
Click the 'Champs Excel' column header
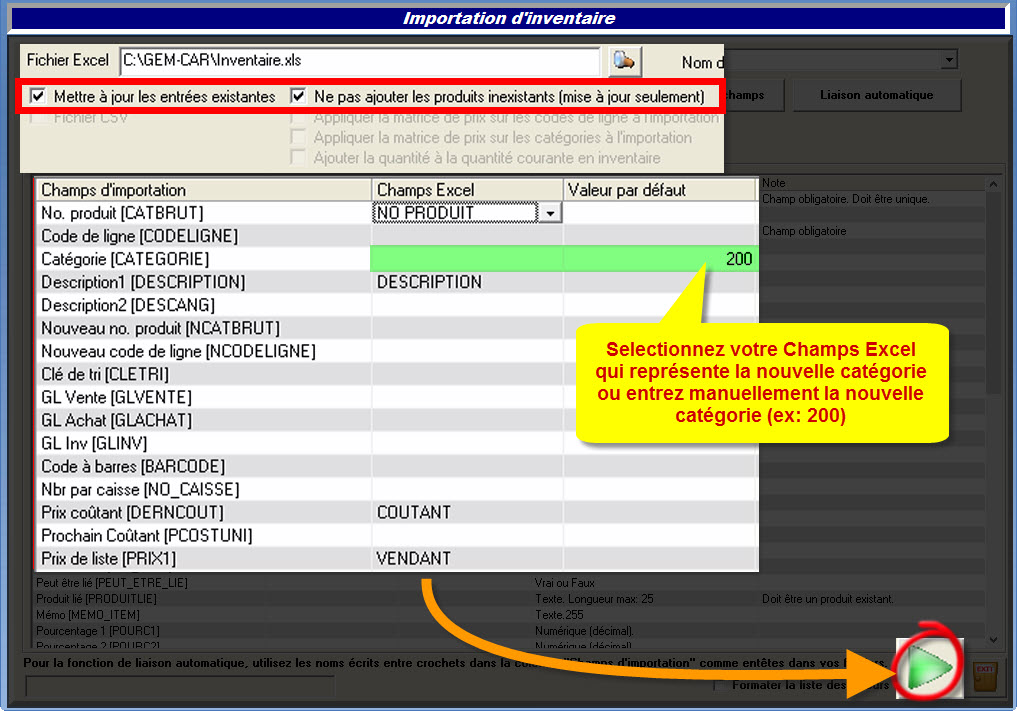click(467, 190)
